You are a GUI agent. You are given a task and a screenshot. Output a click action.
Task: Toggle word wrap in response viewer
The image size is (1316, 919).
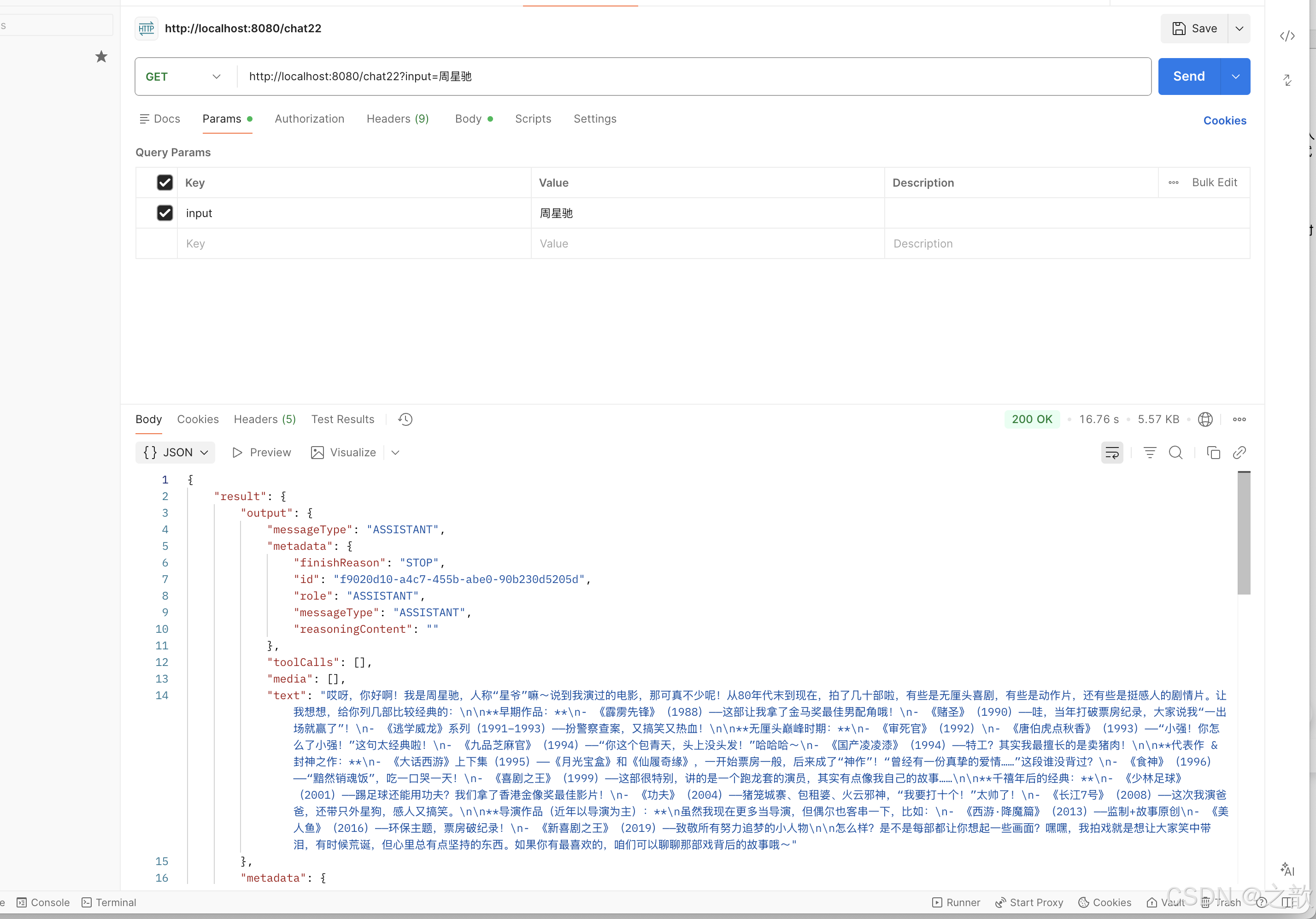coord(1111,453)
